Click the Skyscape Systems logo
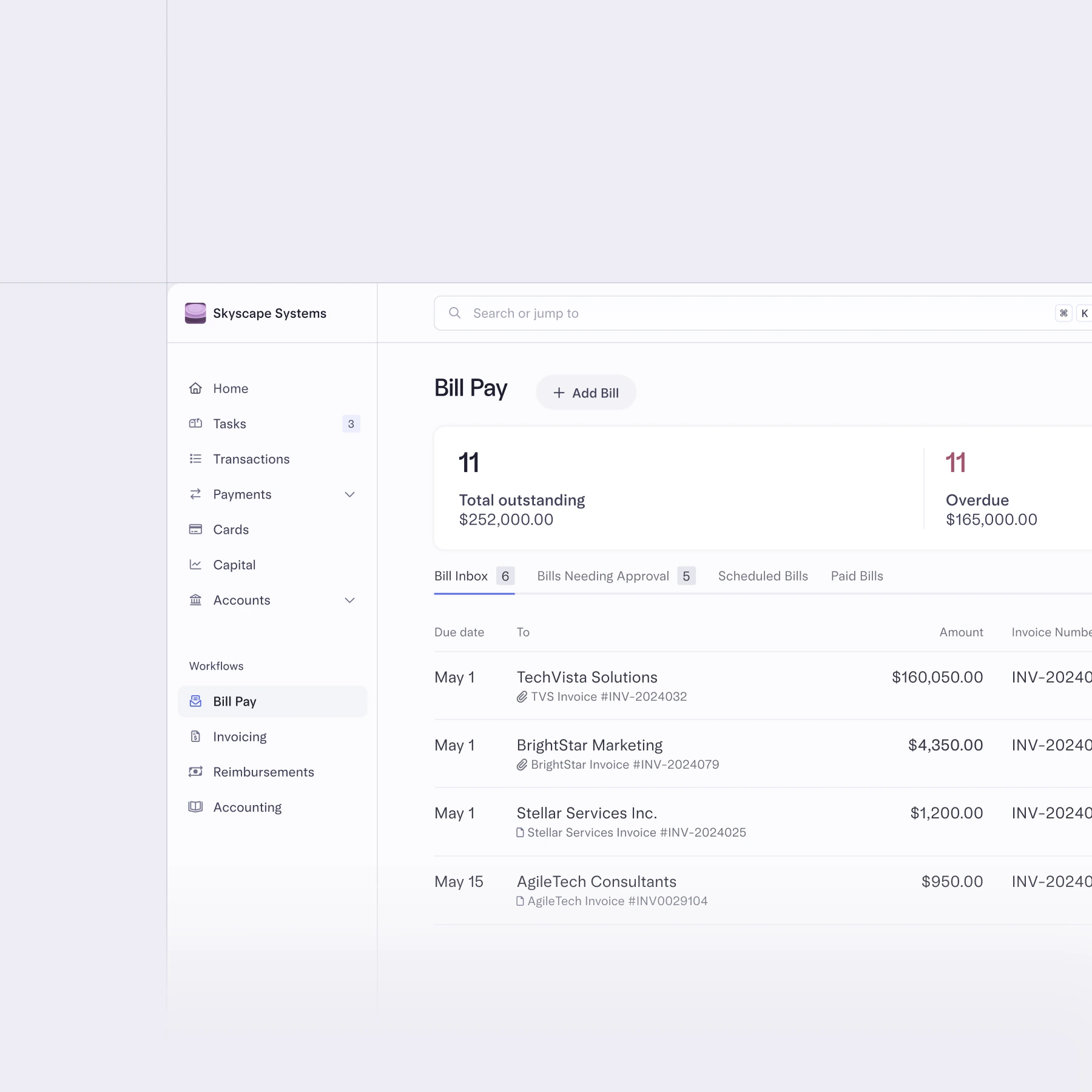This screenshot has width=1092, height=1092. pyautogui.click(x=194, y=313)
